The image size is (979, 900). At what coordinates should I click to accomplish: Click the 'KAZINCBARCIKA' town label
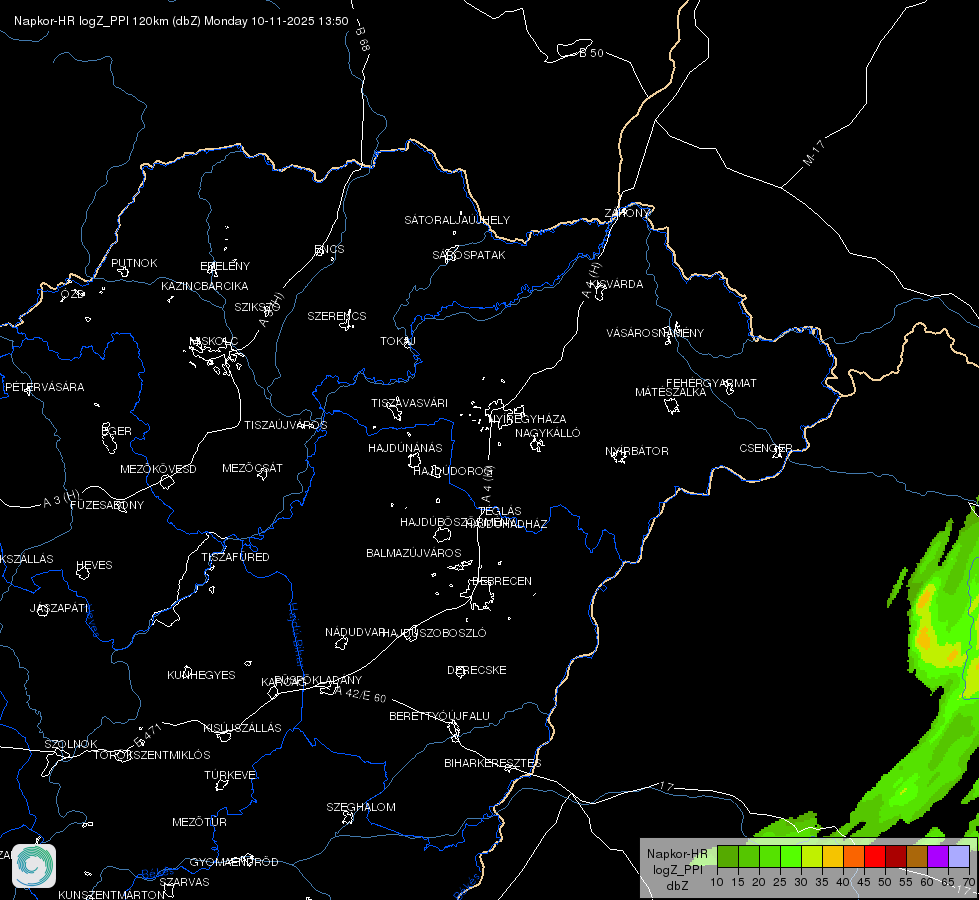[205, 286]
